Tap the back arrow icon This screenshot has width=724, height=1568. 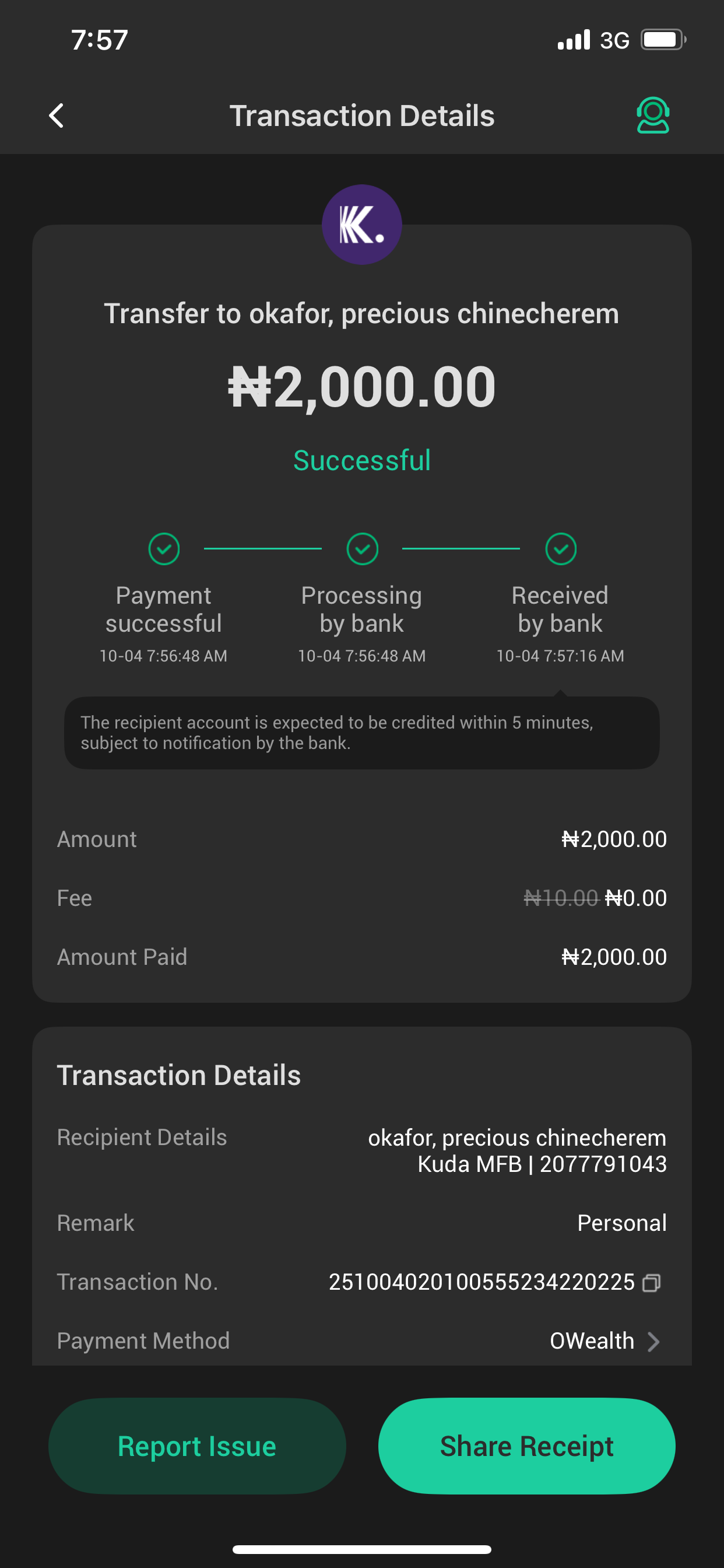[57, 116]
